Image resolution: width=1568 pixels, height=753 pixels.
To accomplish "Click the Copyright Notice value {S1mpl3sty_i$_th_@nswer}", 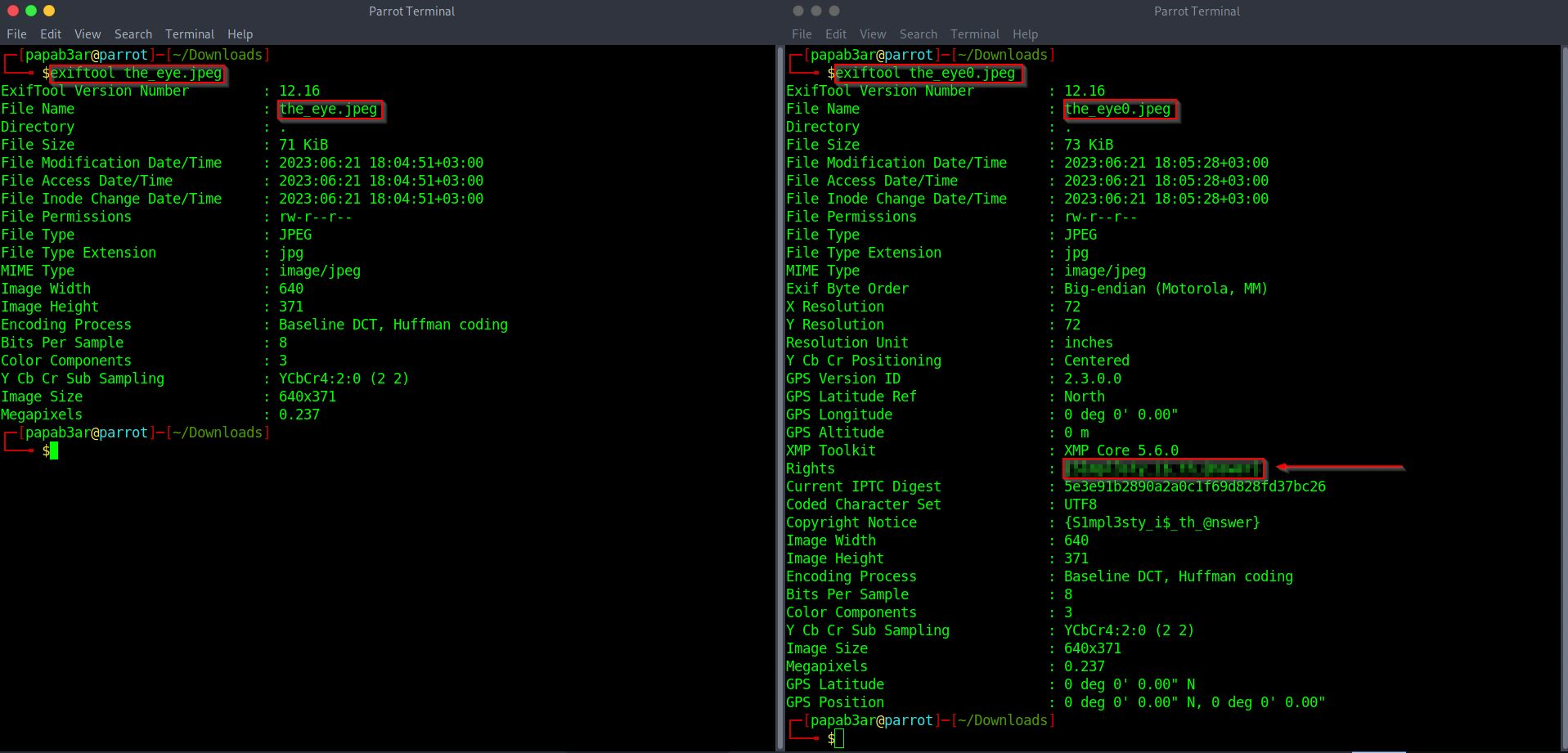I will pyautogui.click(x=1161, y=522).
